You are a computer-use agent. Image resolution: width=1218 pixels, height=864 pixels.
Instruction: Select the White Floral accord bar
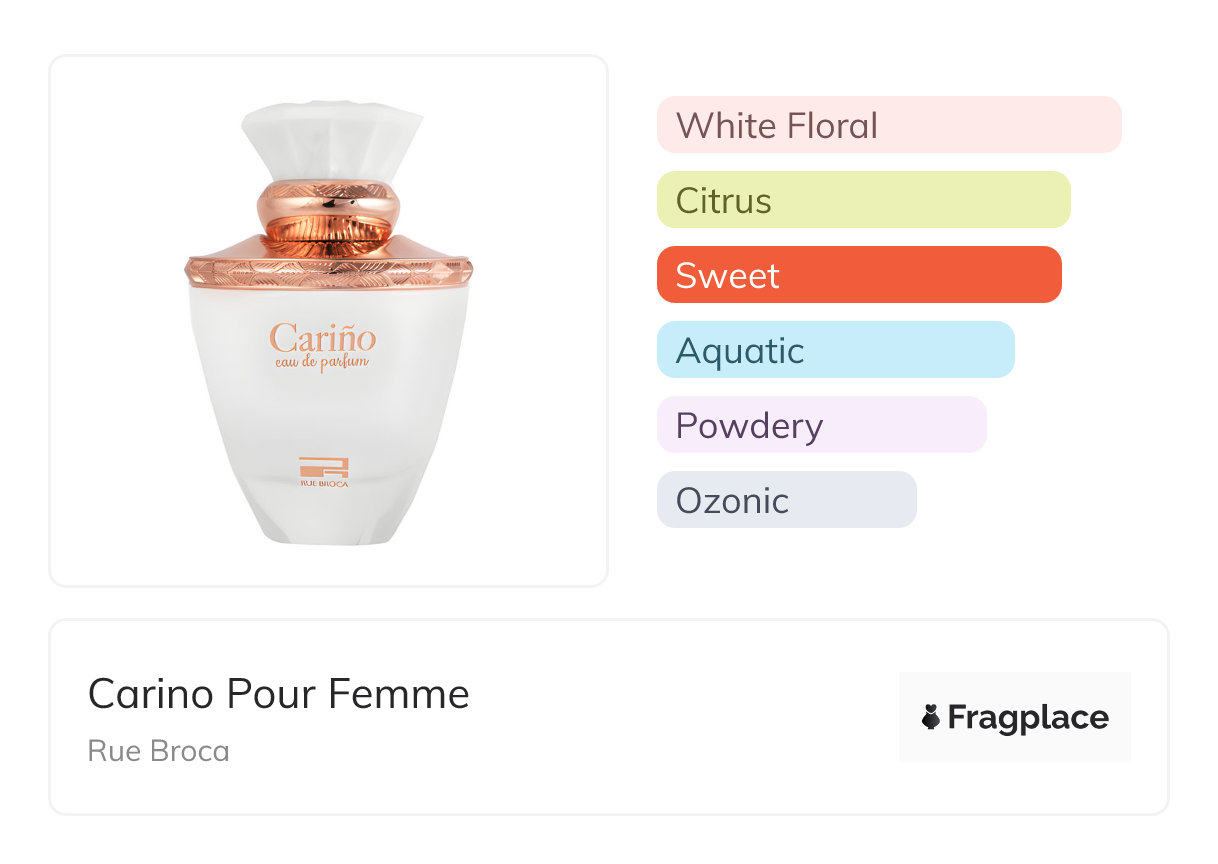pyautogui.click(x=888, y=125)
